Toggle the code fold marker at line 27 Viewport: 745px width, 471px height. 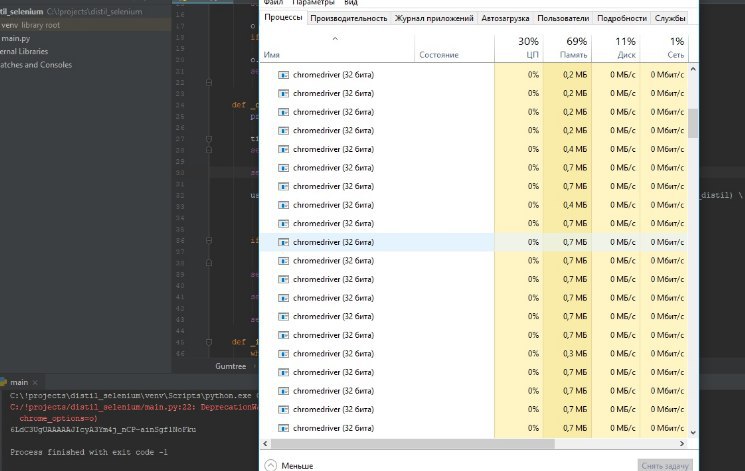[209, 139]
